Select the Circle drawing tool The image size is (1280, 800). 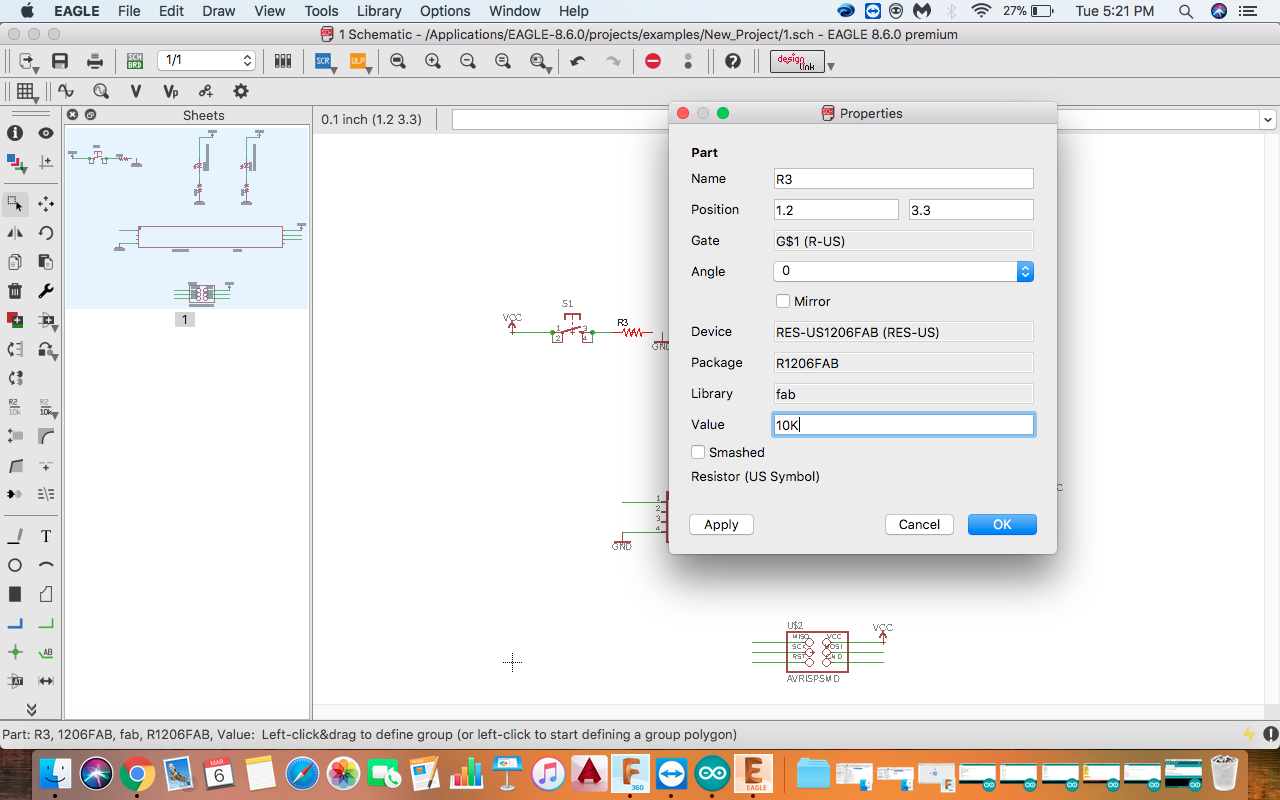tap(15, 566)
